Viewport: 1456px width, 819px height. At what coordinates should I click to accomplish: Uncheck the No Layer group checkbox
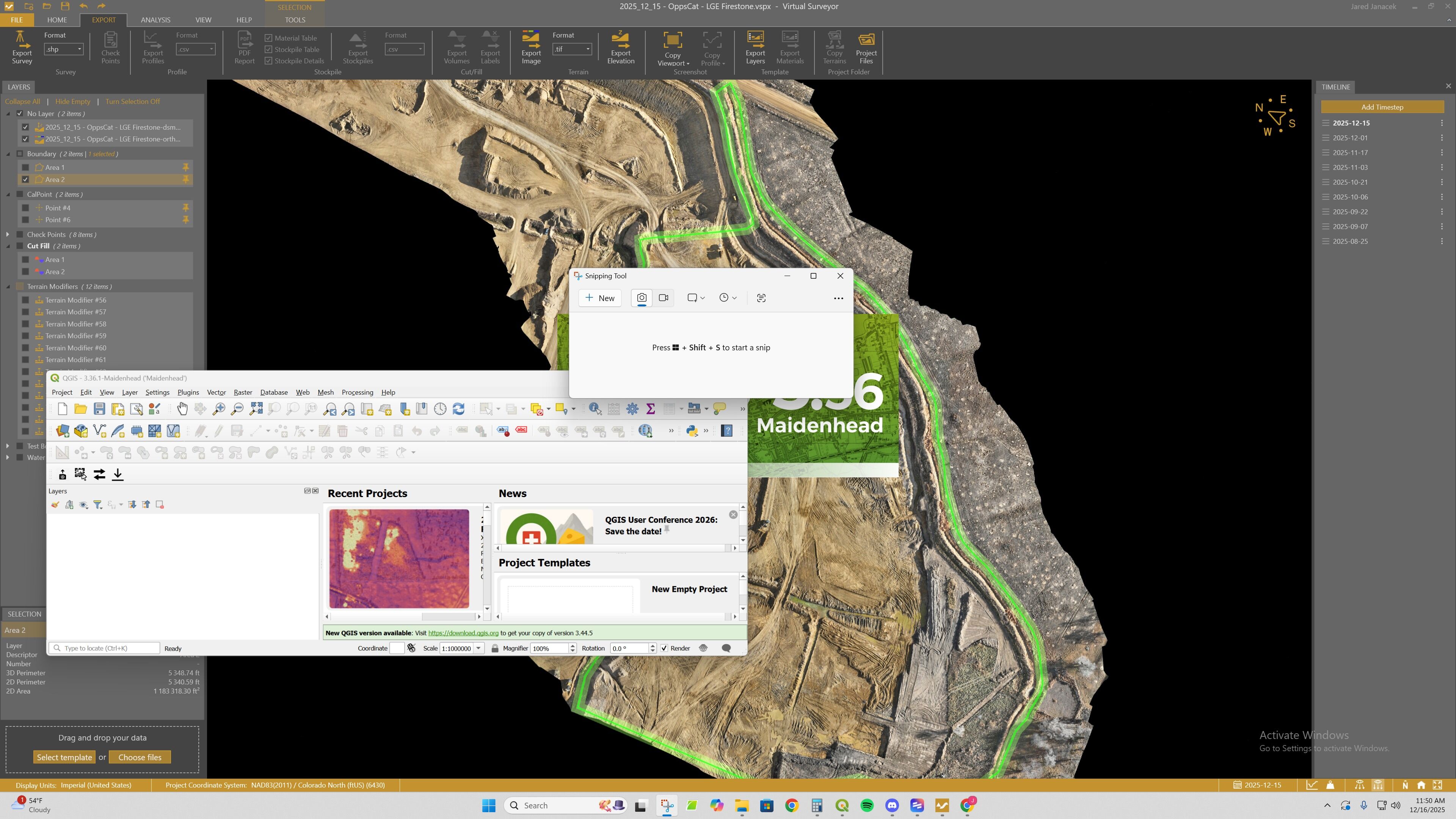20,114
